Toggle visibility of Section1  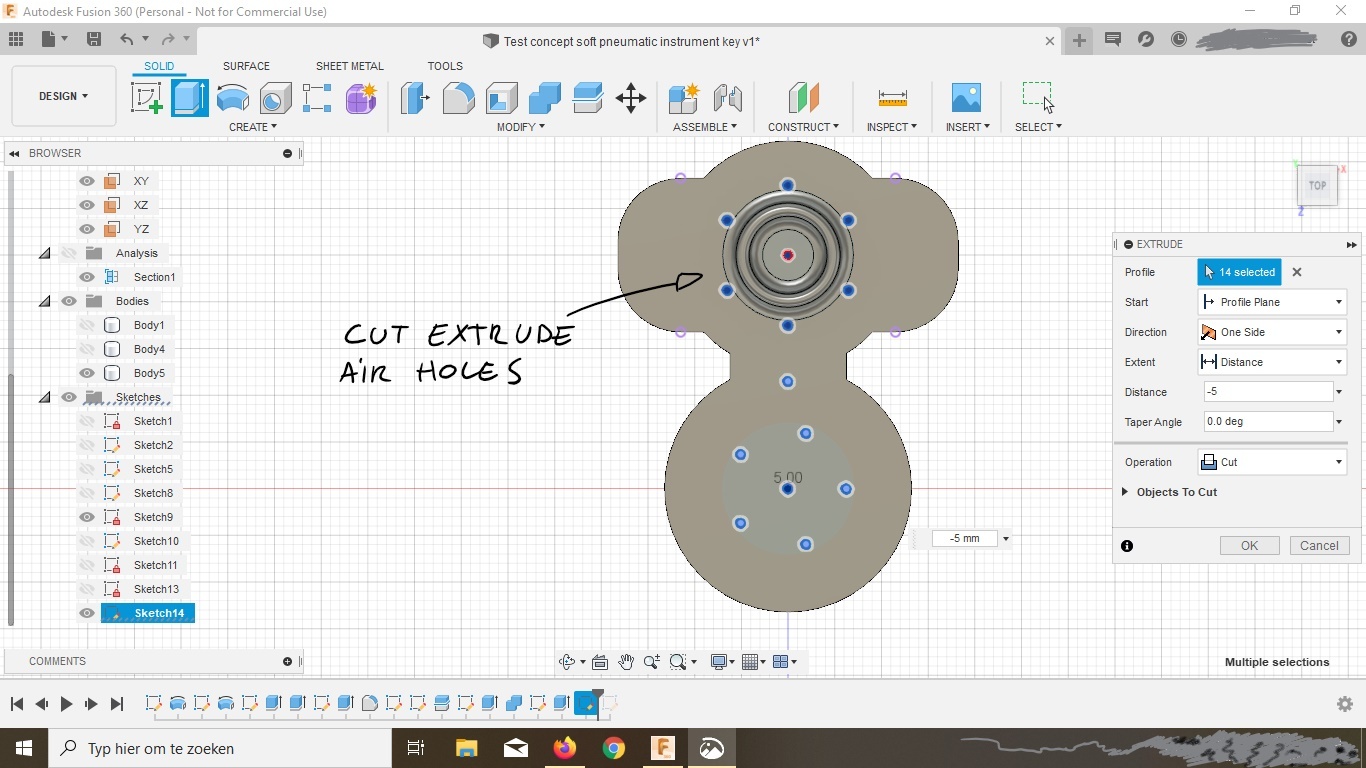[87, 277]
